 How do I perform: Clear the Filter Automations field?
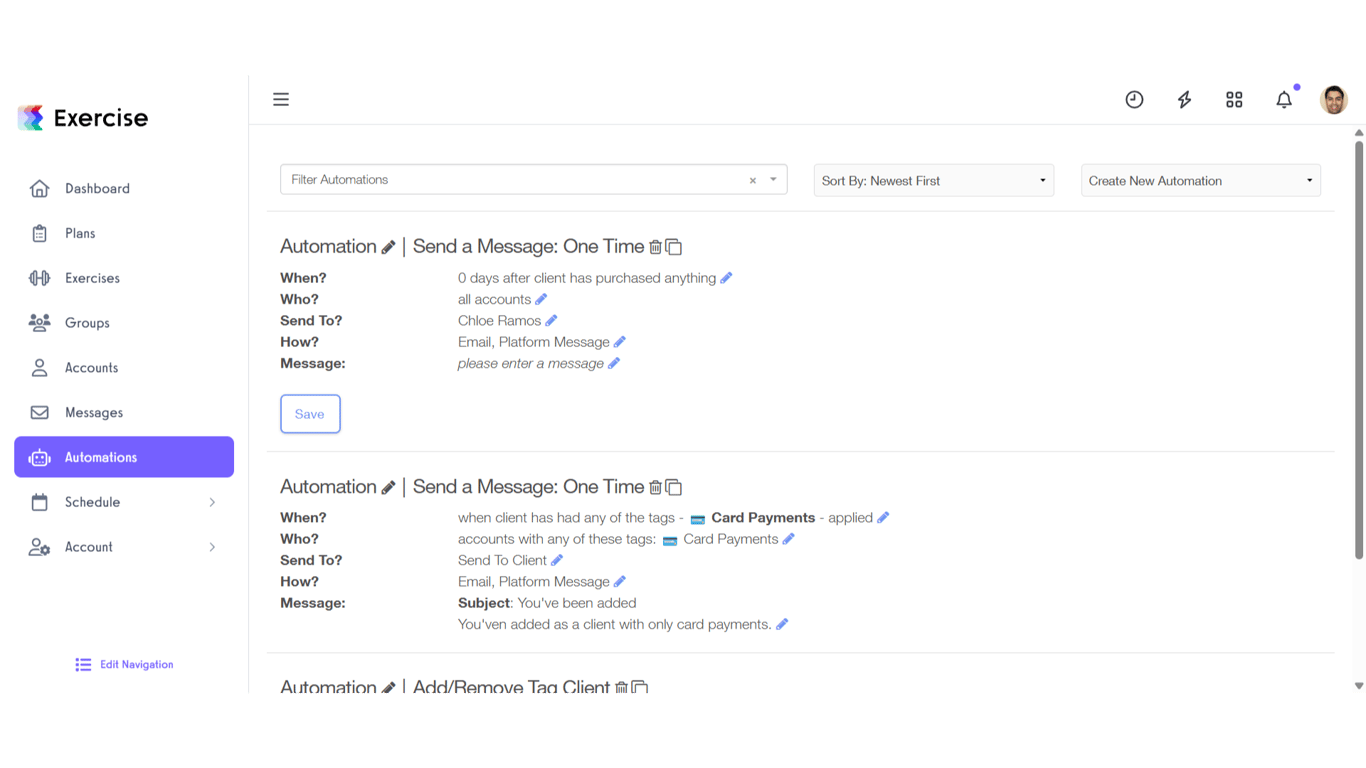click(x=753, y=181)
